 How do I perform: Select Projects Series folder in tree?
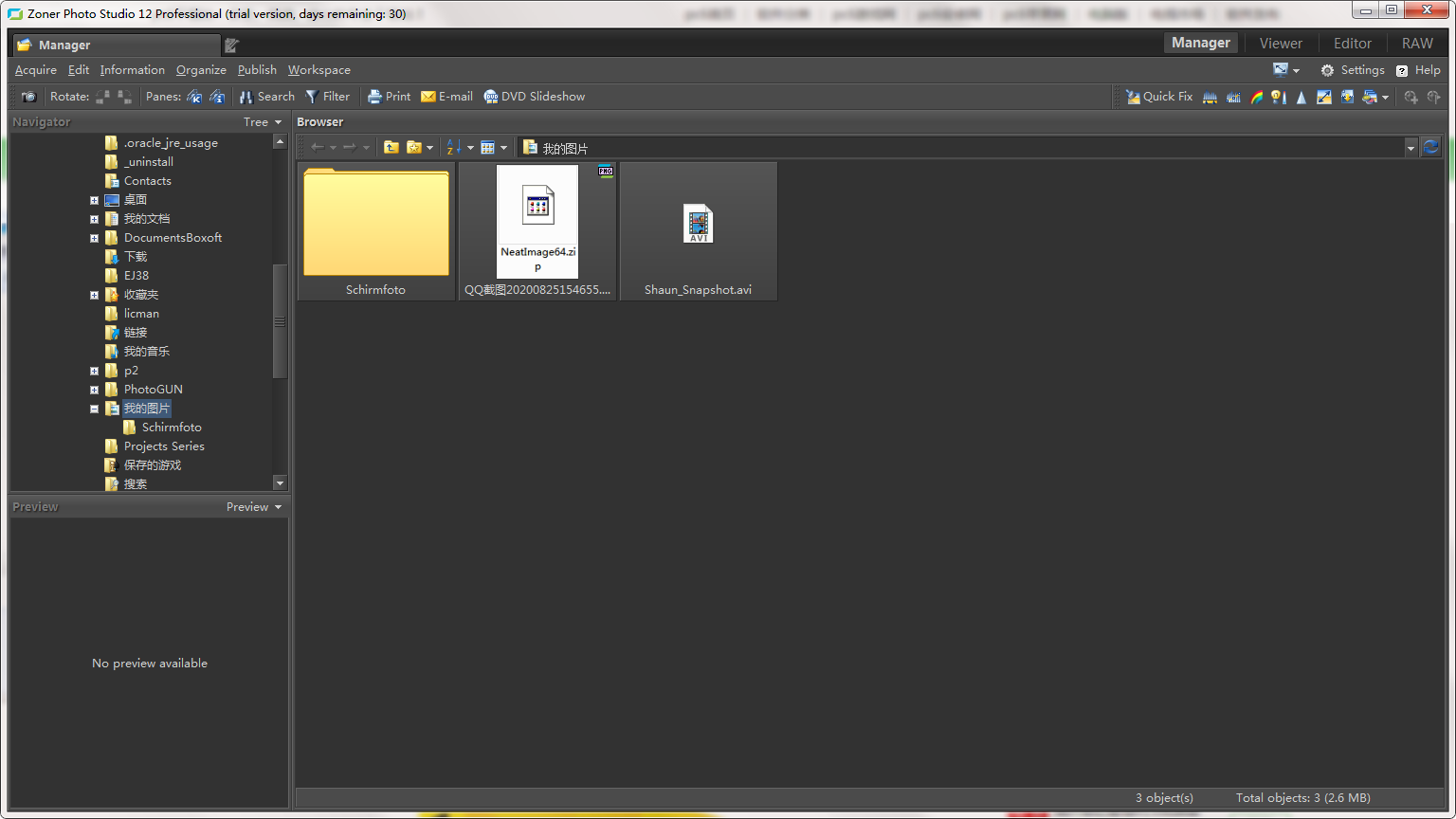pos(164,446)
